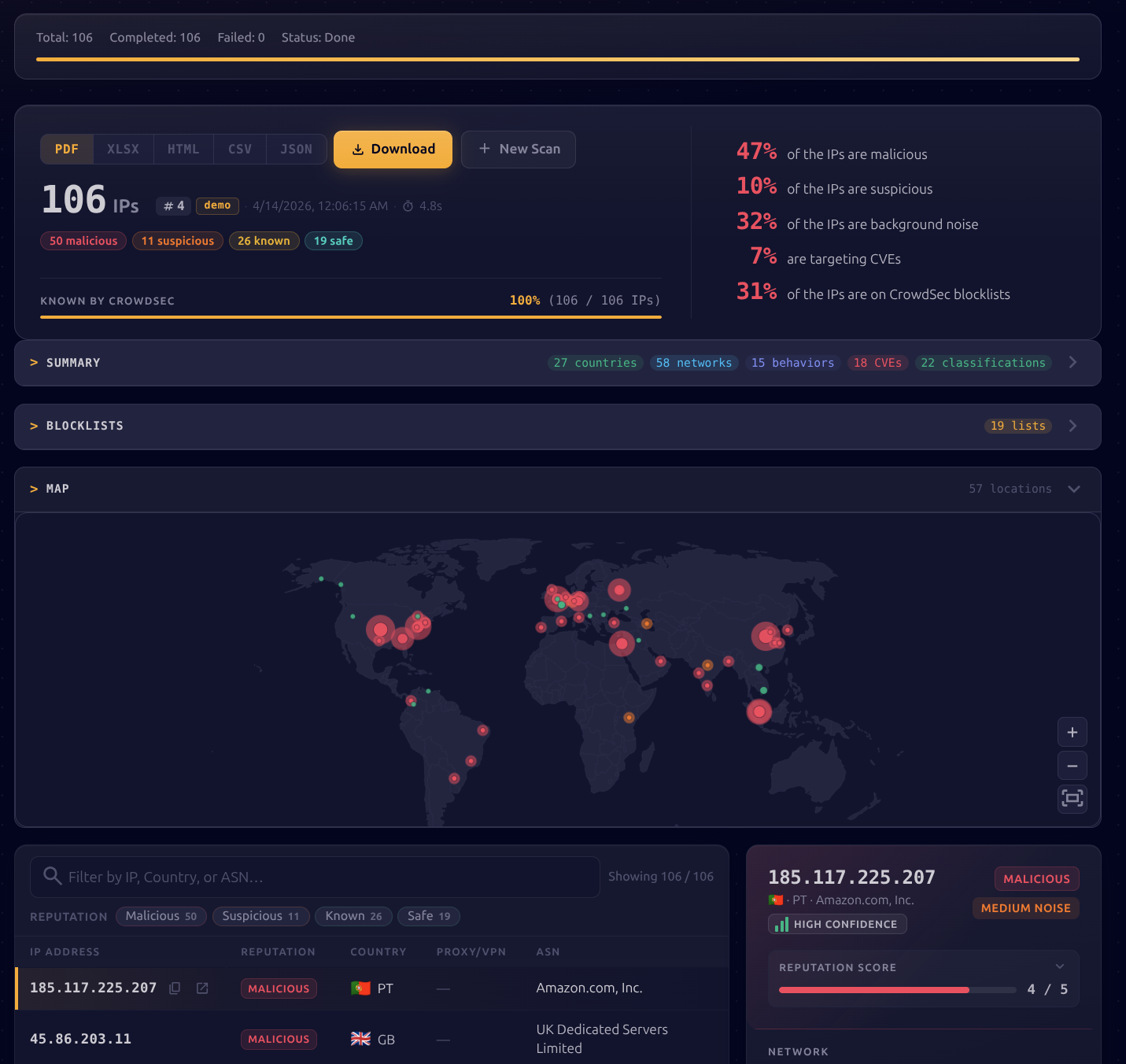Image resolution: width=1126 pixels, height=1064 pixels.
Task: Click the search magnifier in the filter bar
Action: click(x=52, y=876)
